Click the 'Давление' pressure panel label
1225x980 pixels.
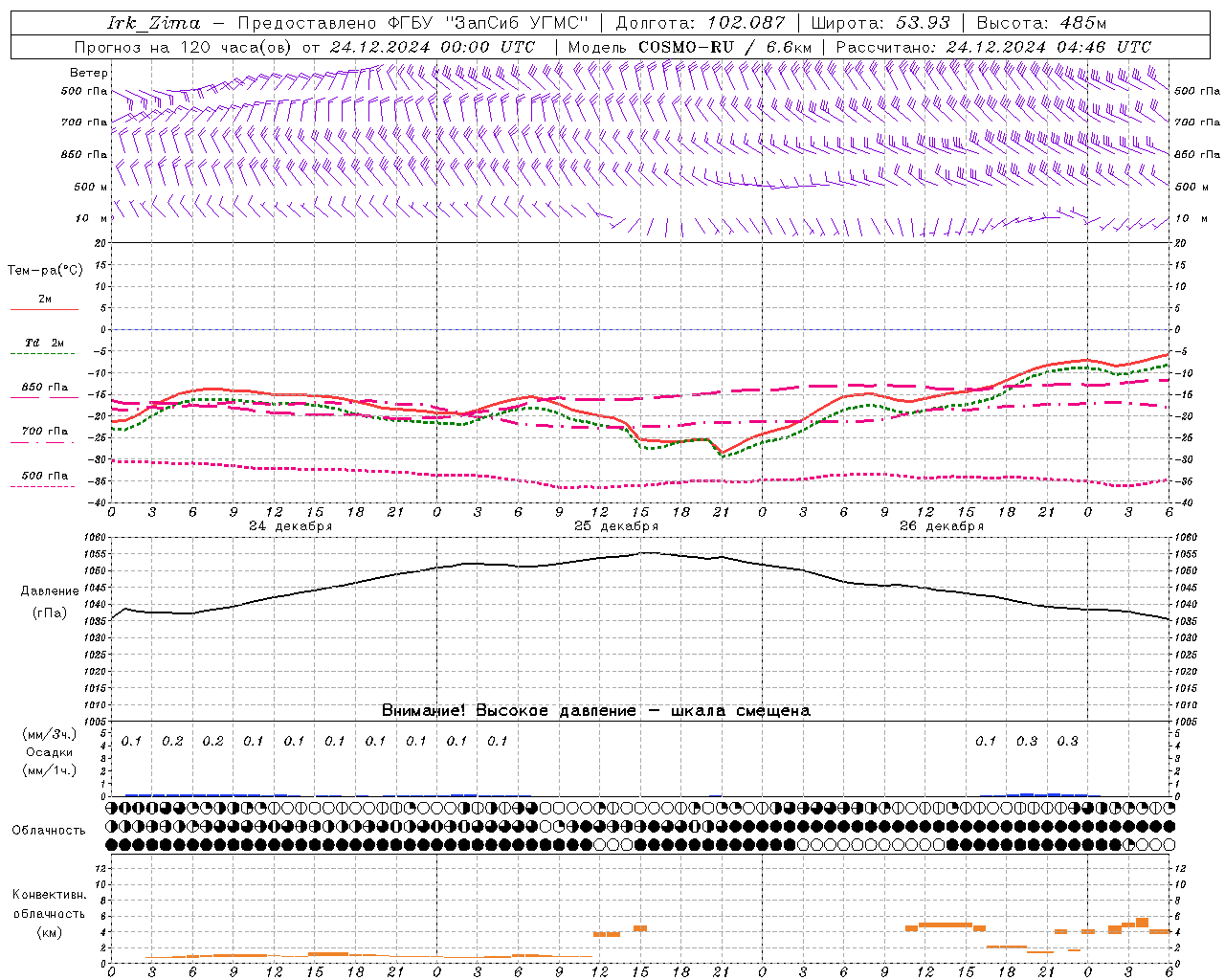pyautogui.click(x=50, y=591)
